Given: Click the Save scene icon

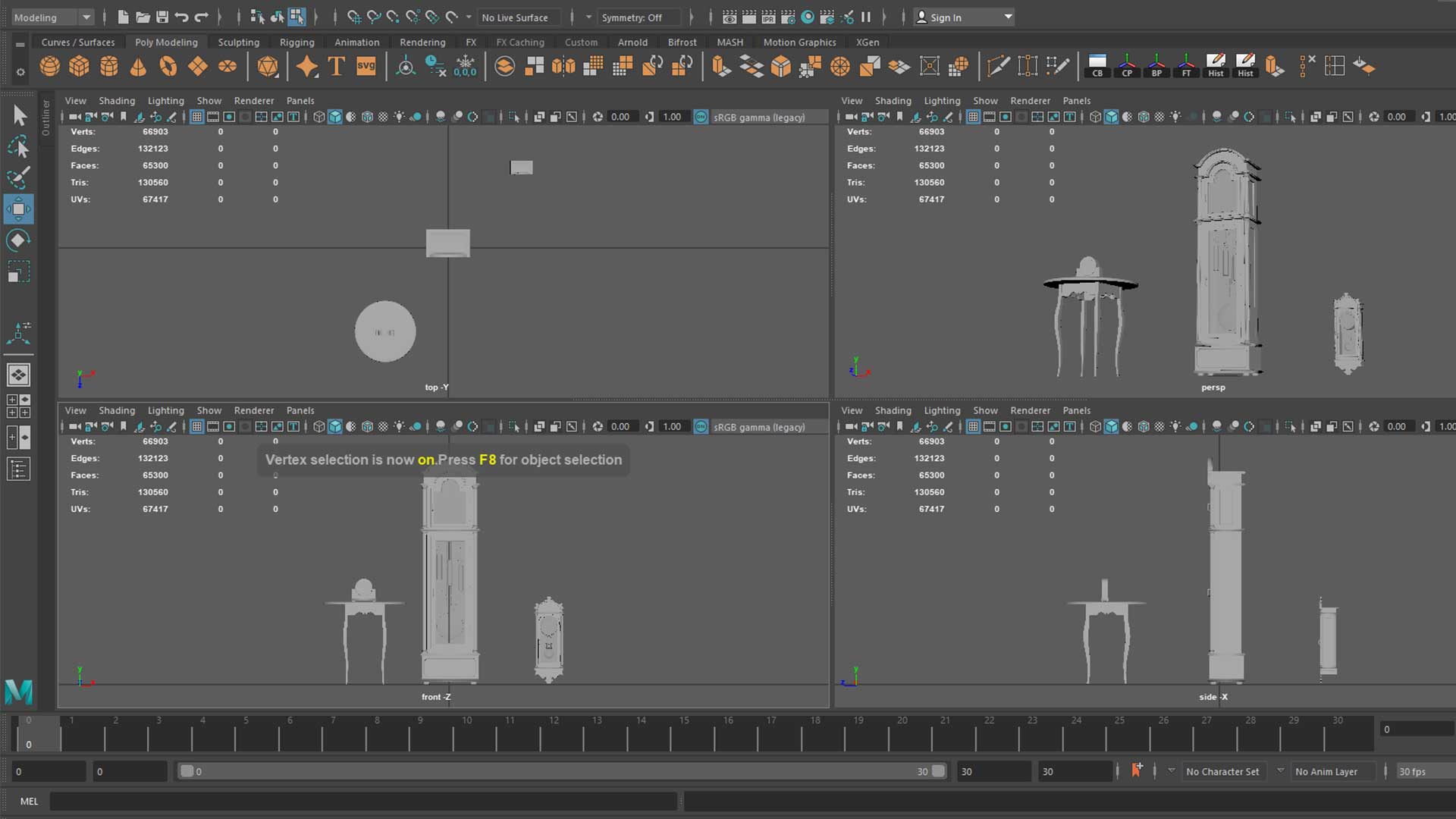Looking at the screenshot, I should [x=162, y=17].
